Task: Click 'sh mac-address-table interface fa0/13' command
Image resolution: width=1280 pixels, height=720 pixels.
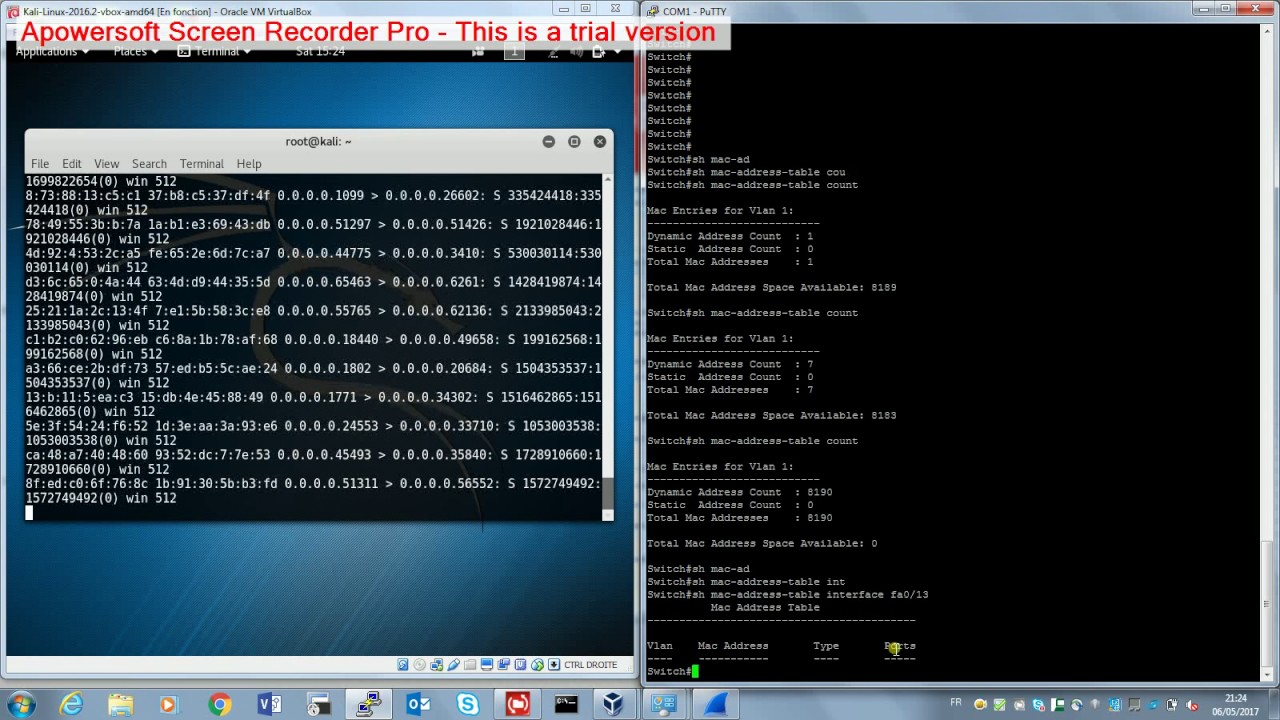Action: [x=809, y=594]
